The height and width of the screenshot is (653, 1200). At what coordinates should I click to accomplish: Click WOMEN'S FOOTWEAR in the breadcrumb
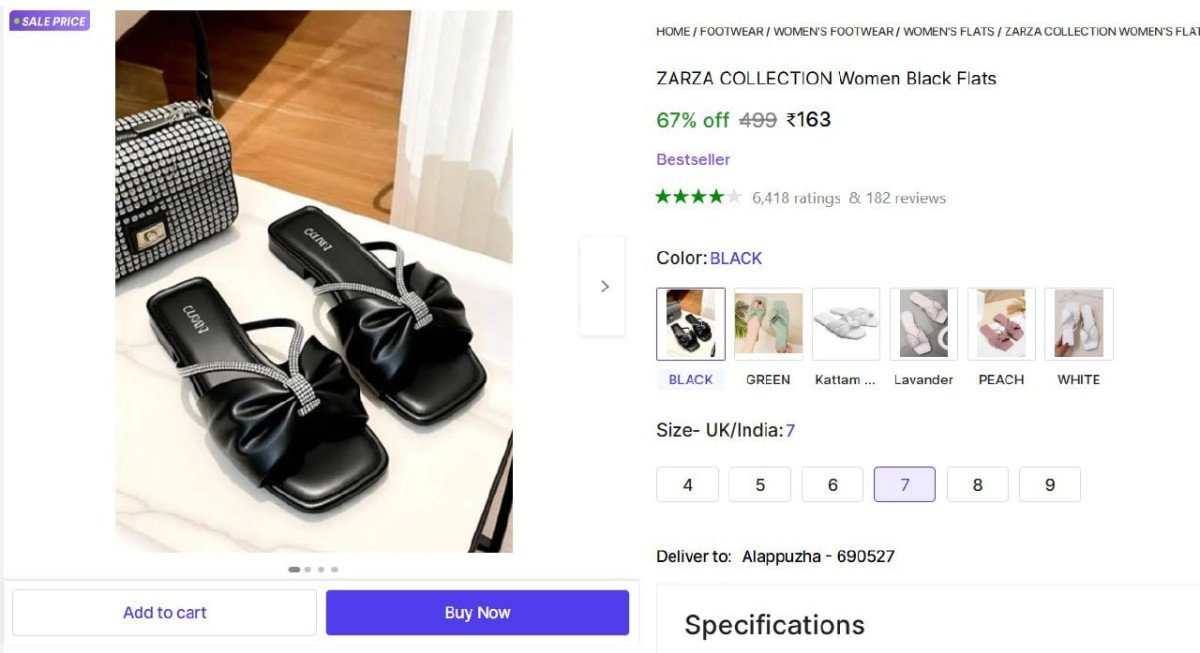point(833,31)
